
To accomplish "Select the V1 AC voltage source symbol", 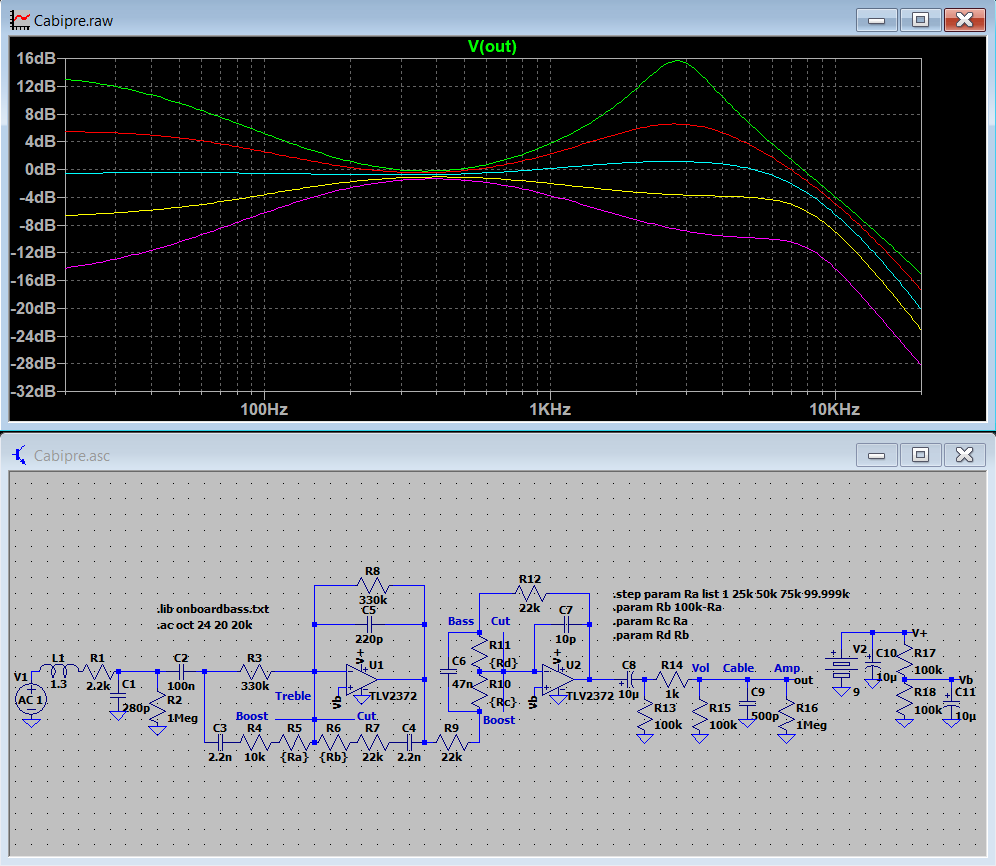I will (30, 700).
